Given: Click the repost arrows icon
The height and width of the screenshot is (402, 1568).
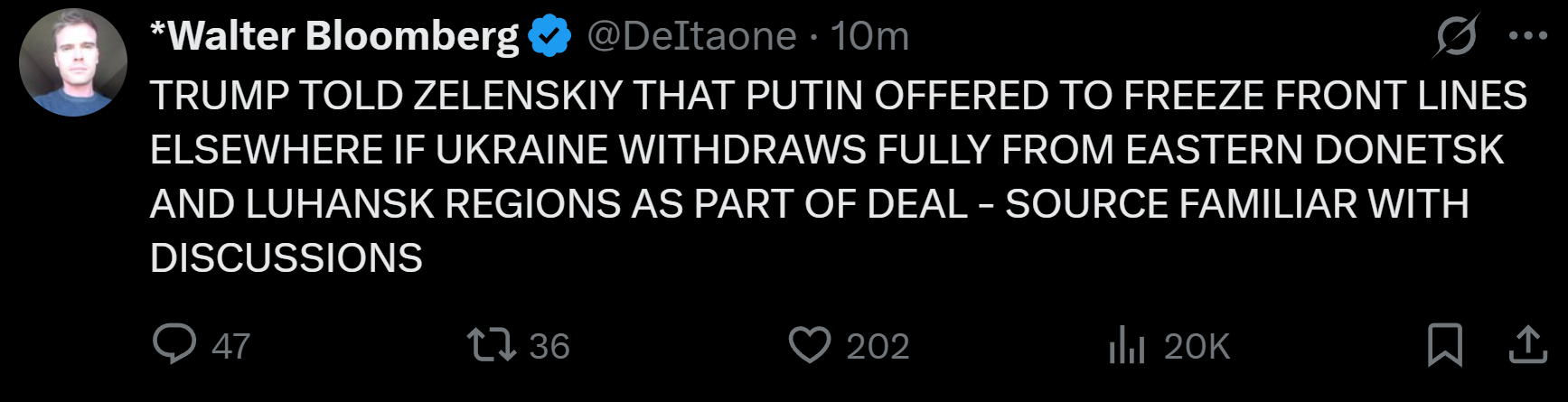Looking at the screenshot, I should 492,345.
